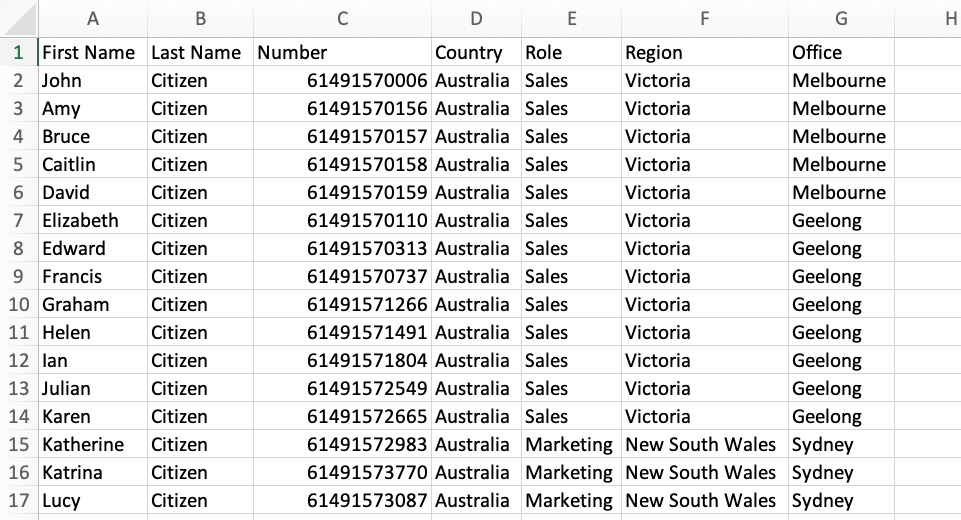This screenshot has height=520, width=961.
Task: Select row 1 header
Action: [x=18, y=52]
